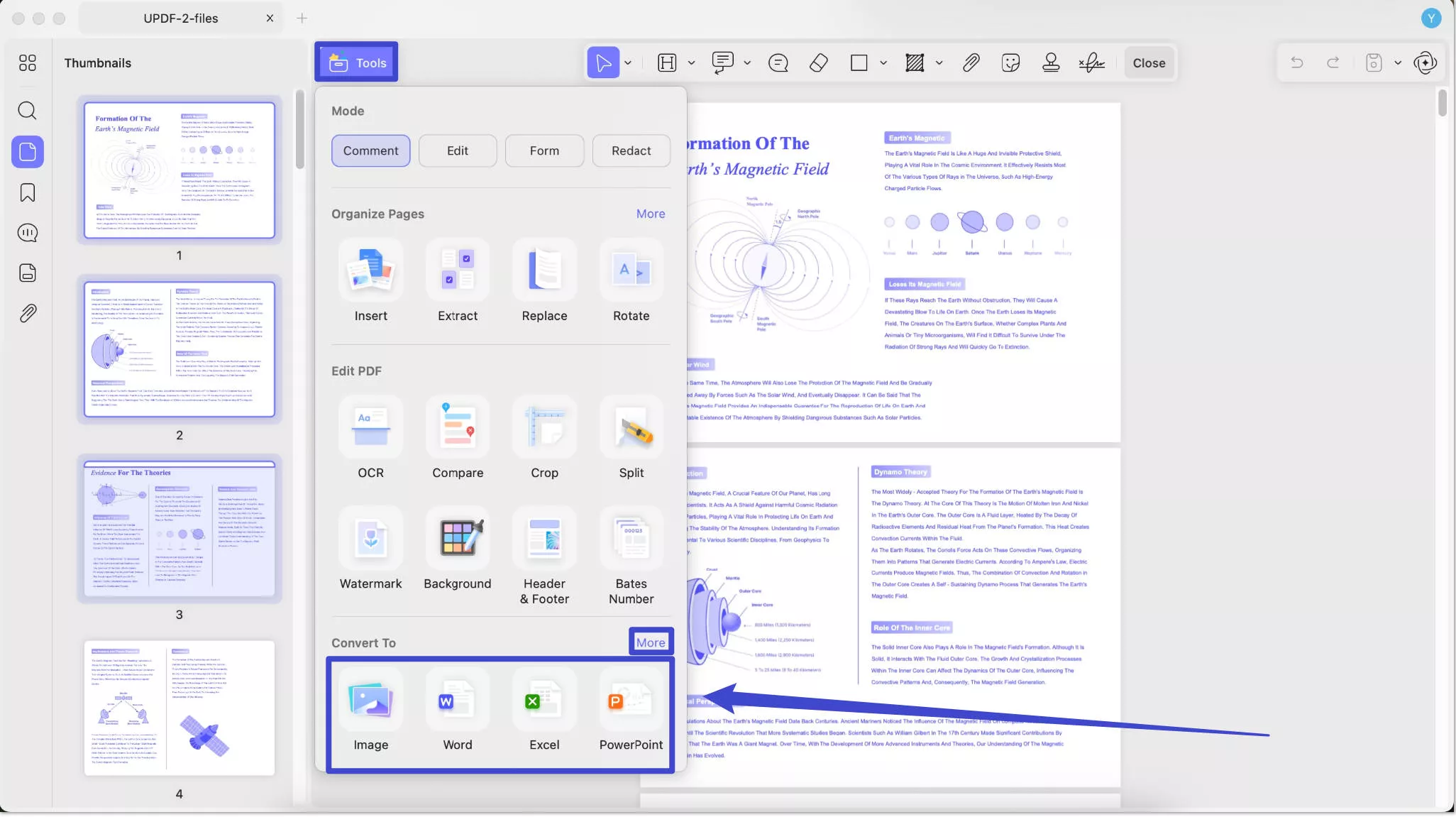
Task: Click the paperclip attachment tool in toolbar
Action: pyautogui.click(x=971, y=62)
